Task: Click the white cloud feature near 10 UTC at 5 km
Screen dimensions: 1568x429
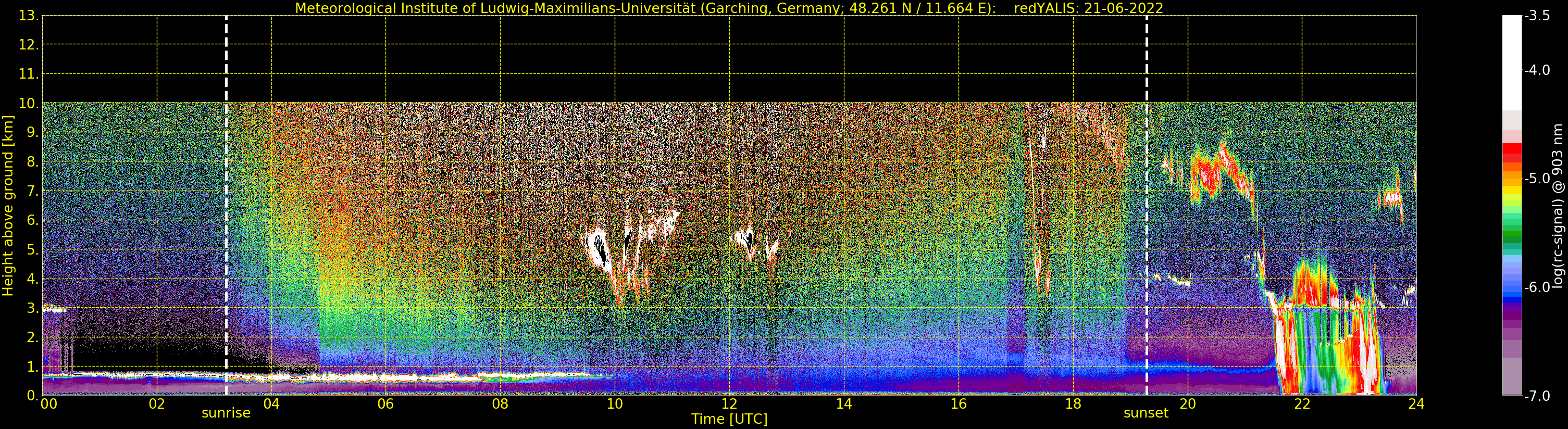Action: [x=599, y=248]
